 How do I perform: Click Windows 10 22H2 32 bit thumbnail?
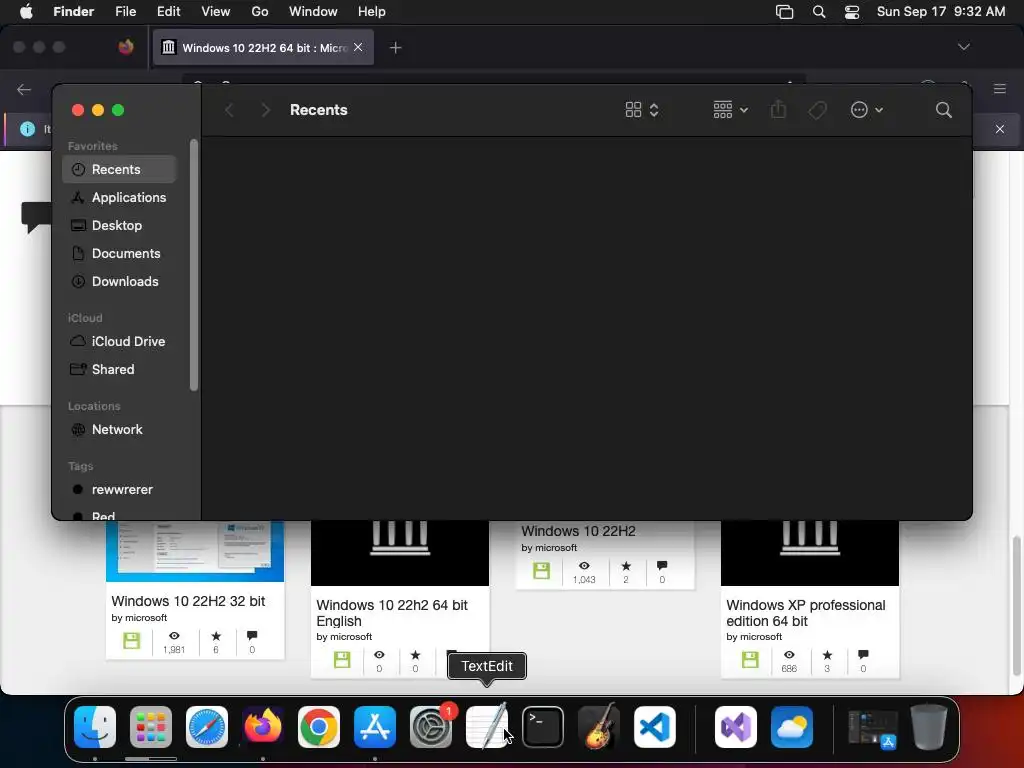(195, 551)
